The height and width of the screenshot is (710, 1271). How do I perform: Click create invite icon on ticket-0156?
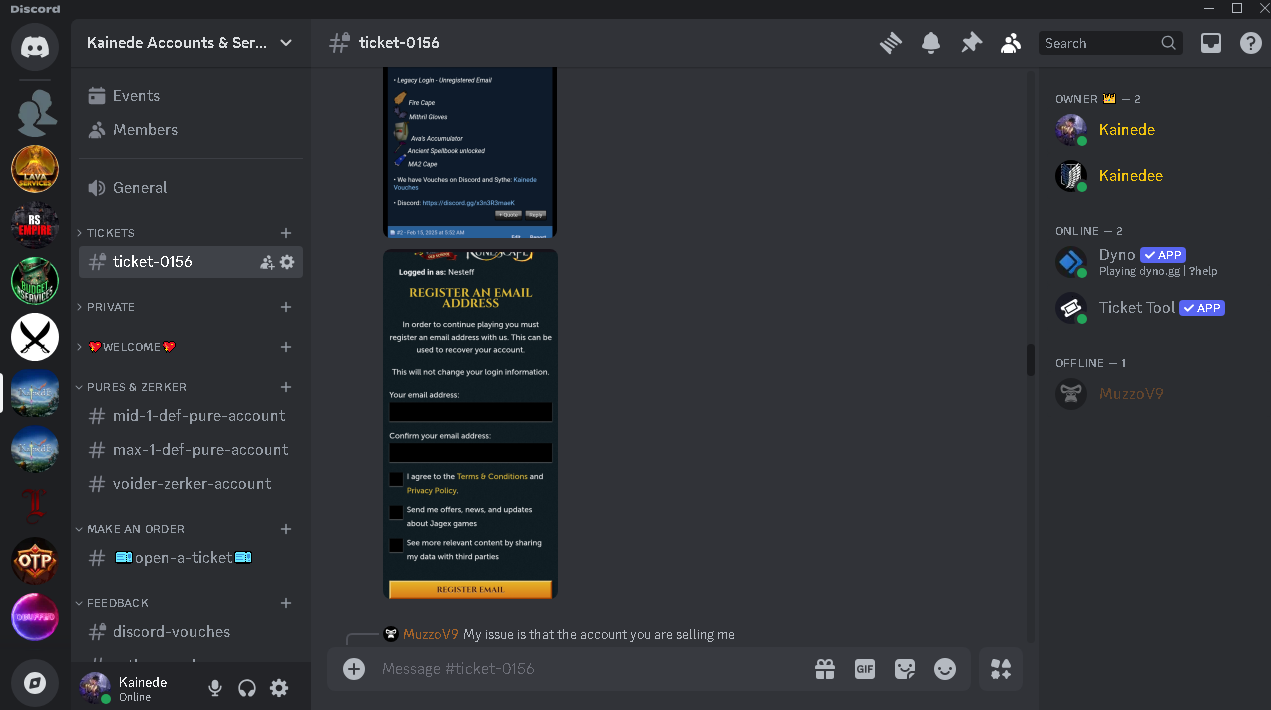pyautogui.click(x=267, y=262)
